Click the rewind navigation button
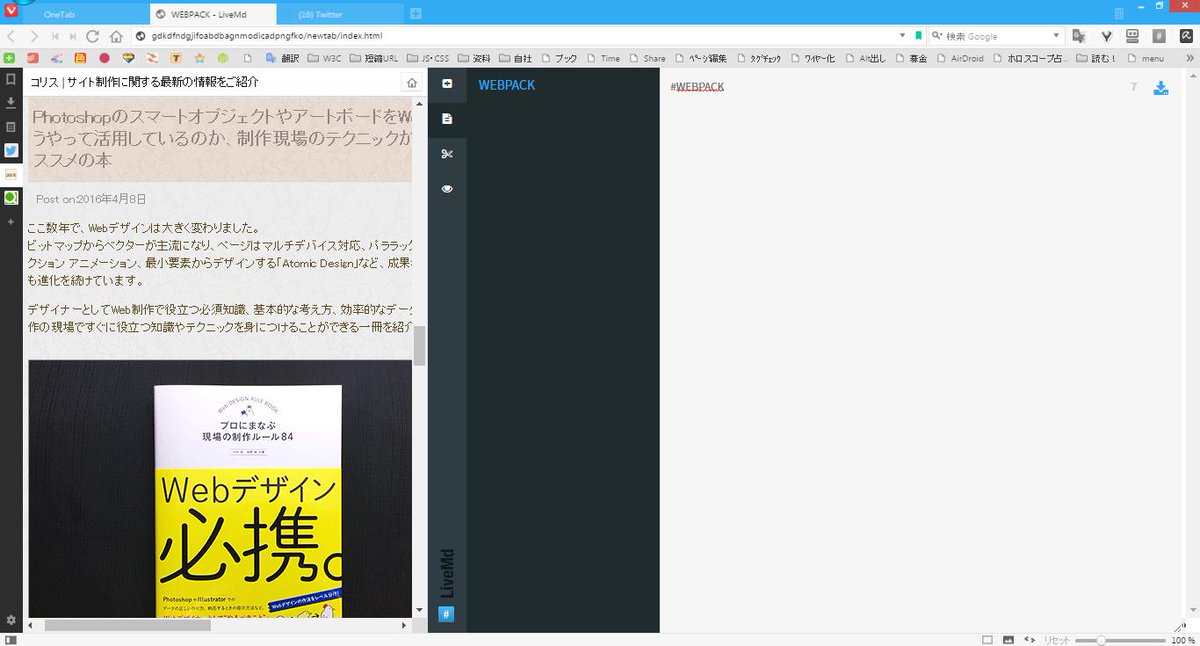This screenshot has width=1200, height=646. coord(55,36)
